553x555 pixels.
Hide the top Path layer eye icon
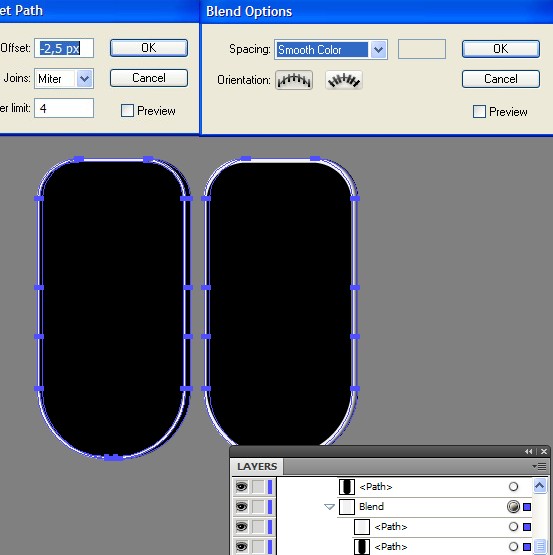[241, 487]
